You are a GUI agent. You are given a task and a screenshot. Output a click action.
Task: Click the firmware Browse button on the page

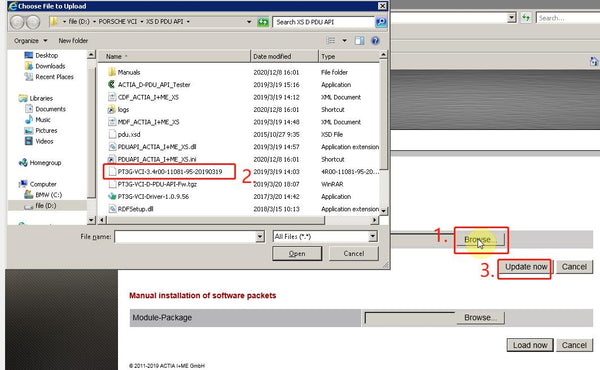click(480, 240)
